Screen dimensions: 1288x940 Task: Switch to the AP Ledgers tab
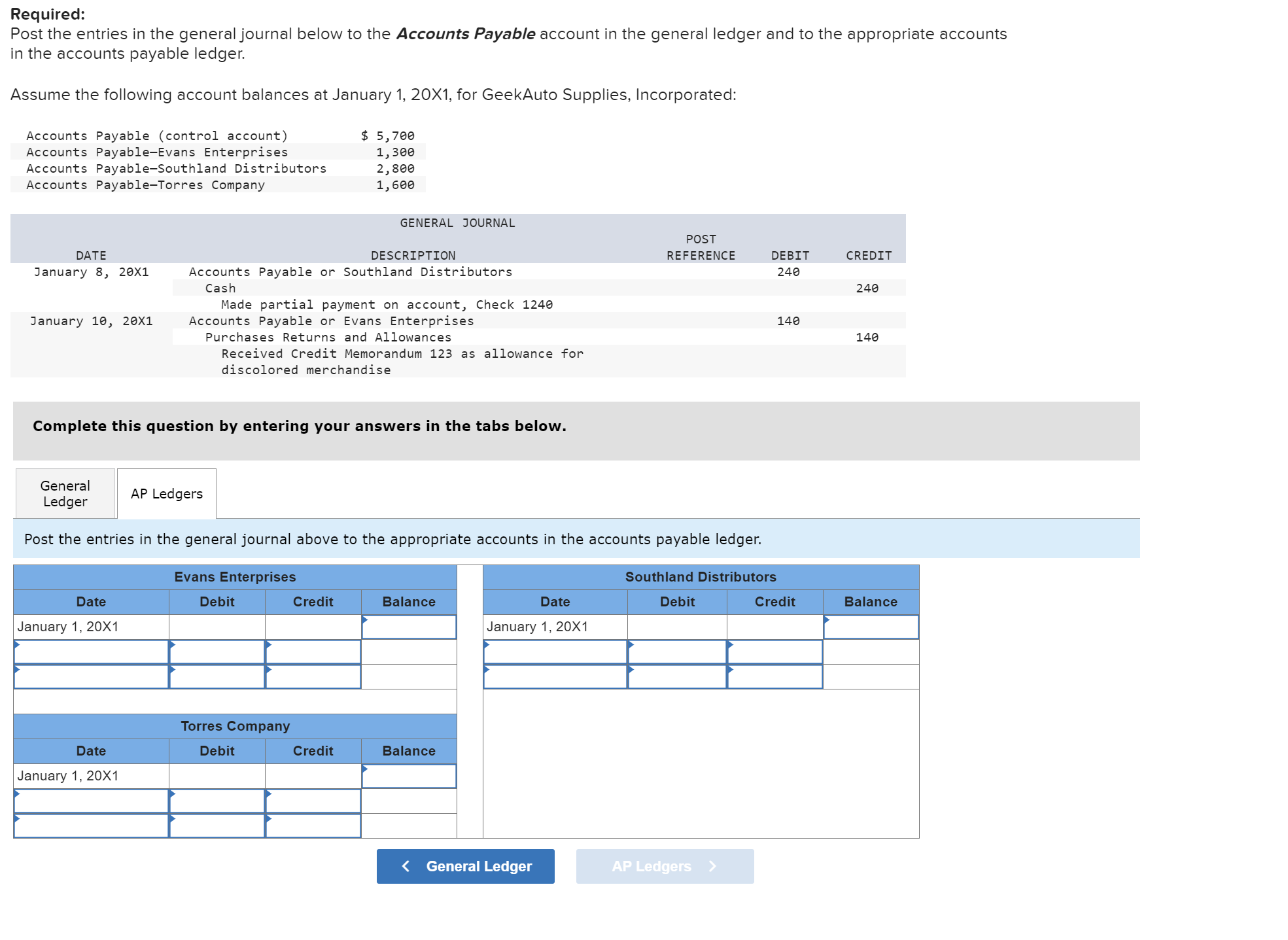click(165, 493)
